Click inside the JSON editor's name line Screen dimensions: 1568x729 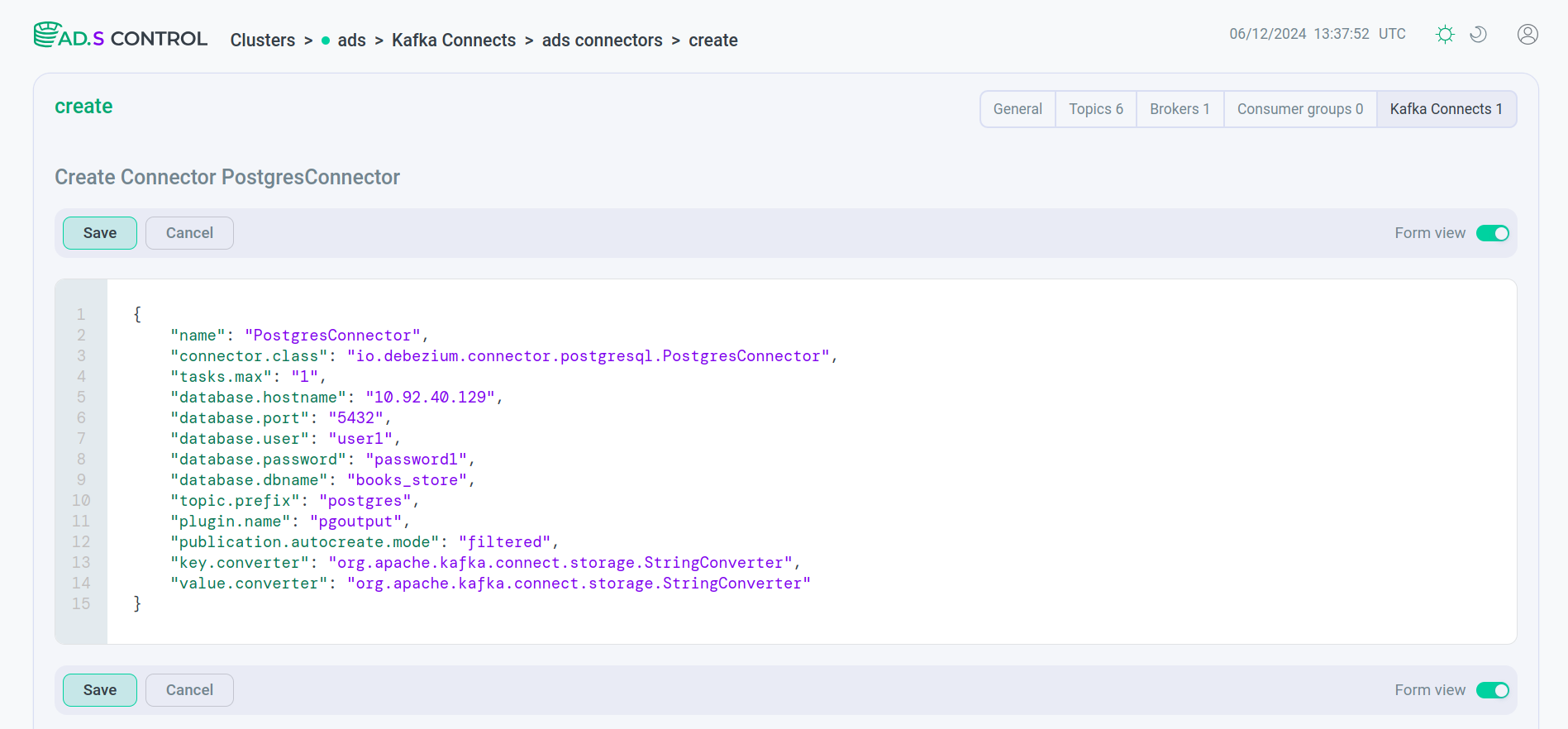coord(299,336)
